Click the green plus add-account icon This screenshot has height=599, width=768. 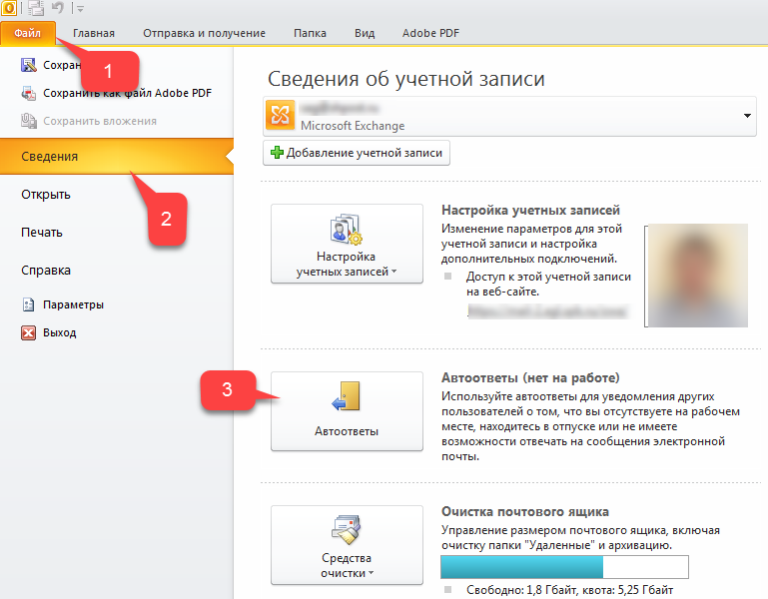click(277, 152)
